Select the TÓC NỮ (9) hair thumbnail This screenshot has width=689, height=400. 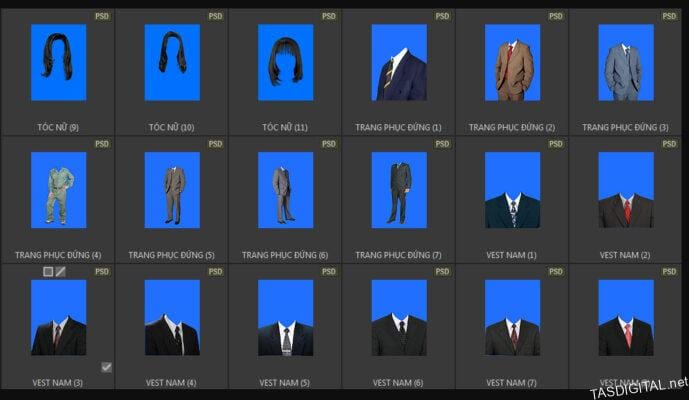[58, 62]
